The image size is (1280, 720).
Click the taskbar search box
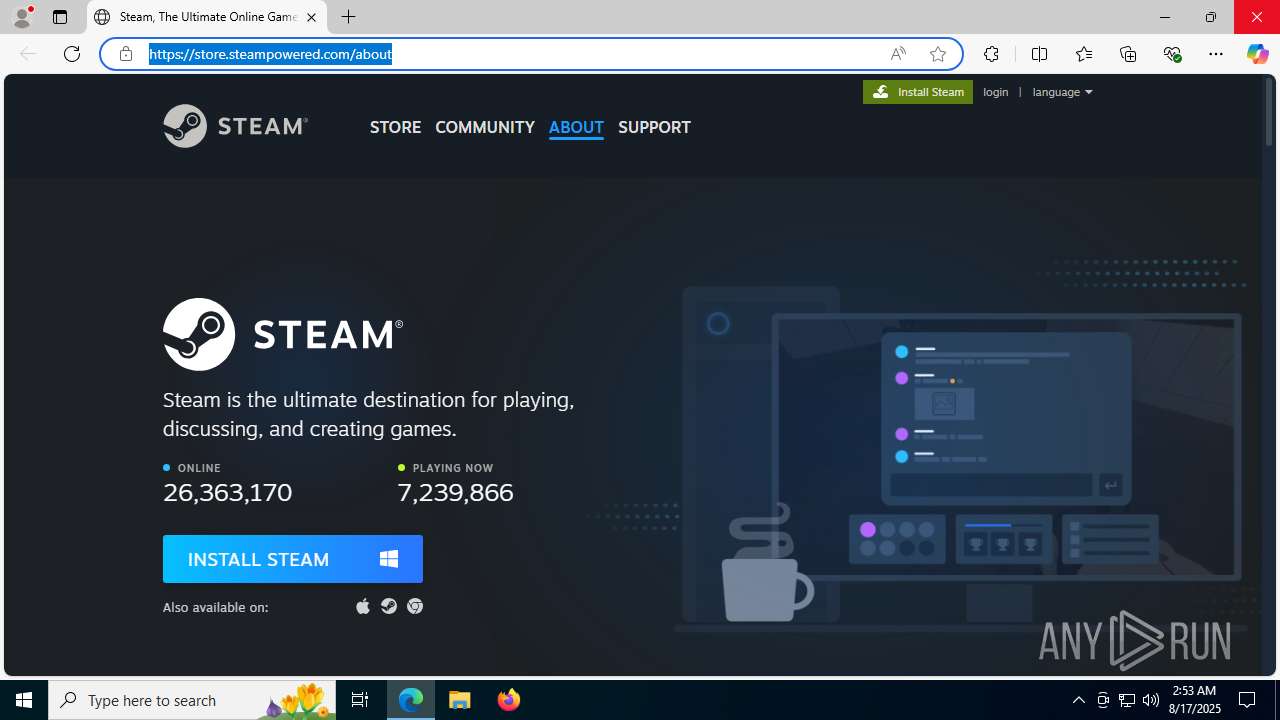(x=192, y=700)
